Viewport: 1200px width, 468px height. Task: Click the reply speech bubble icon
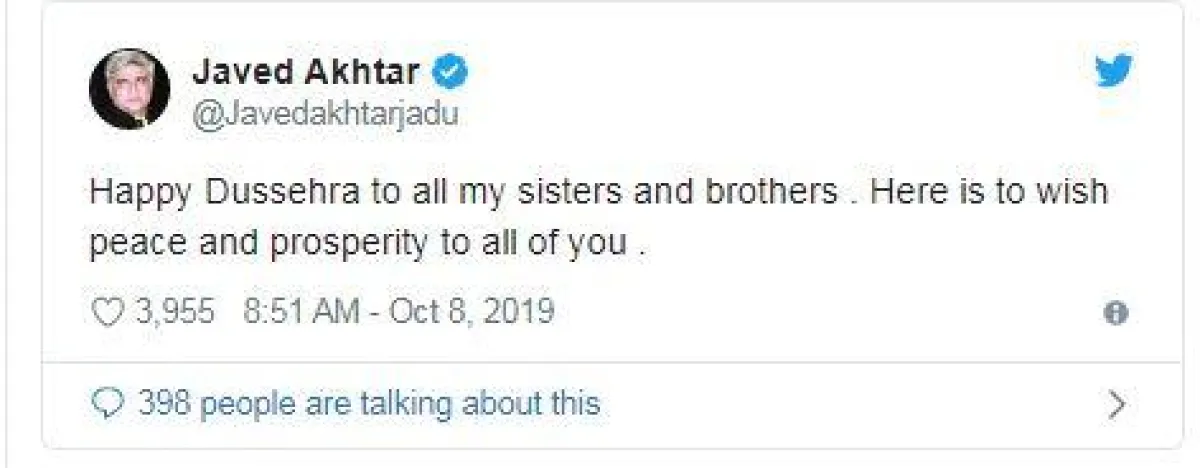point(106,404)
